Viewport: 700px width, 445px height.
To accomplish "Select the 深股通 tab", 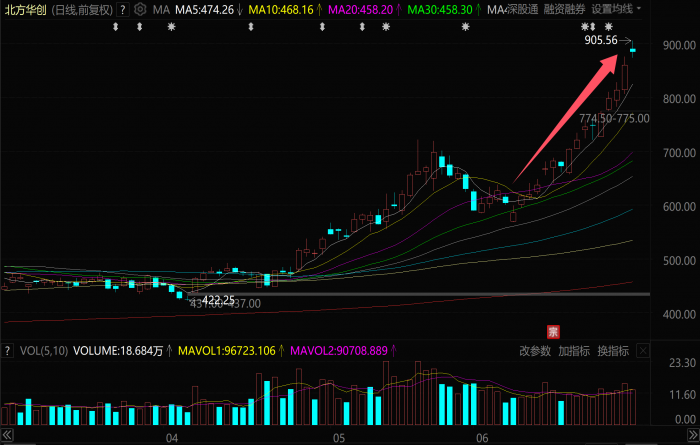I will [x=523, y=9].
